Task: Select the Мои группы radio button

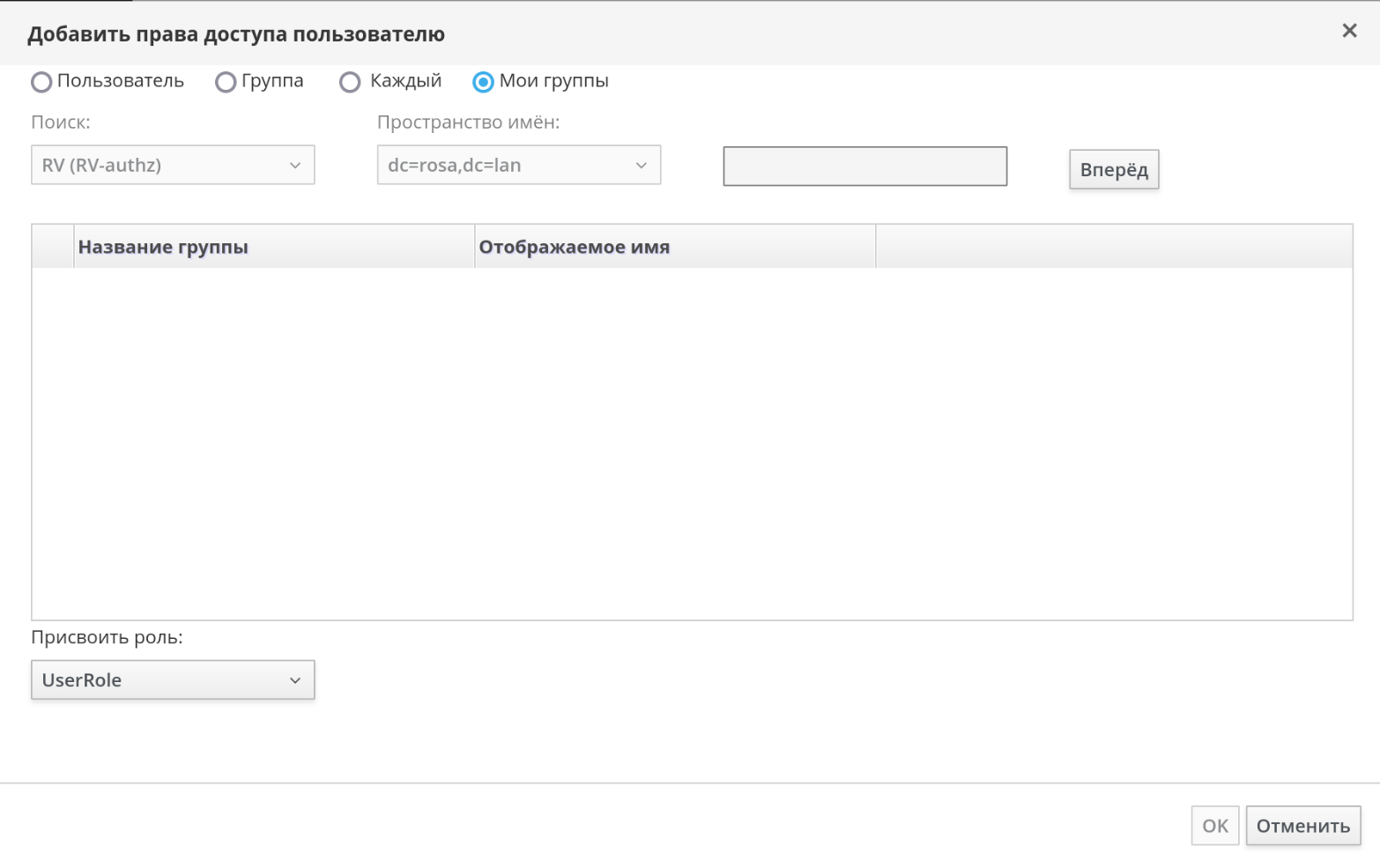Action: click(x=483, y=82)
